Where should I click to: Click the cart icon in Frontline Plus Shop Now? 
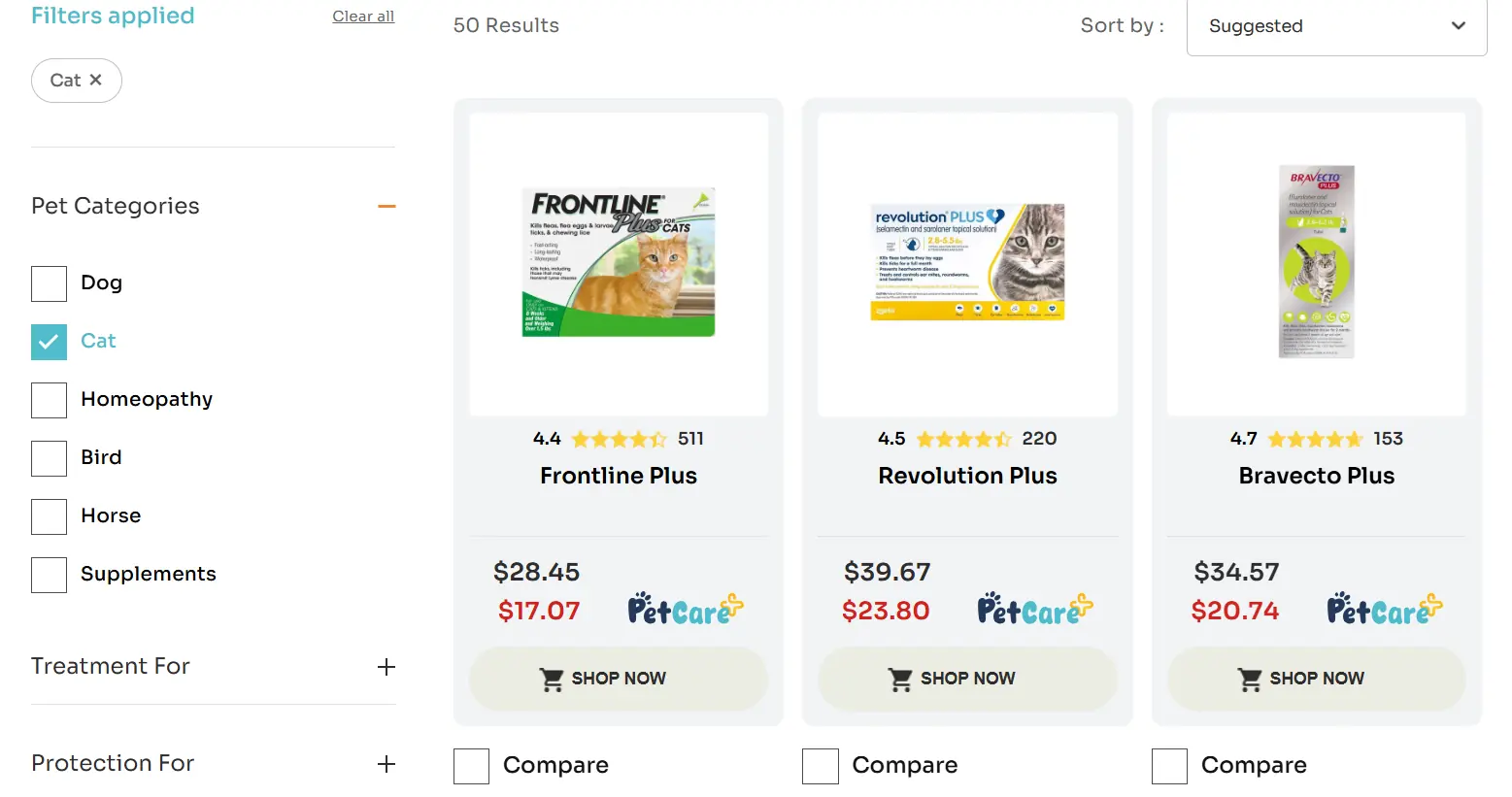(554, 679)
